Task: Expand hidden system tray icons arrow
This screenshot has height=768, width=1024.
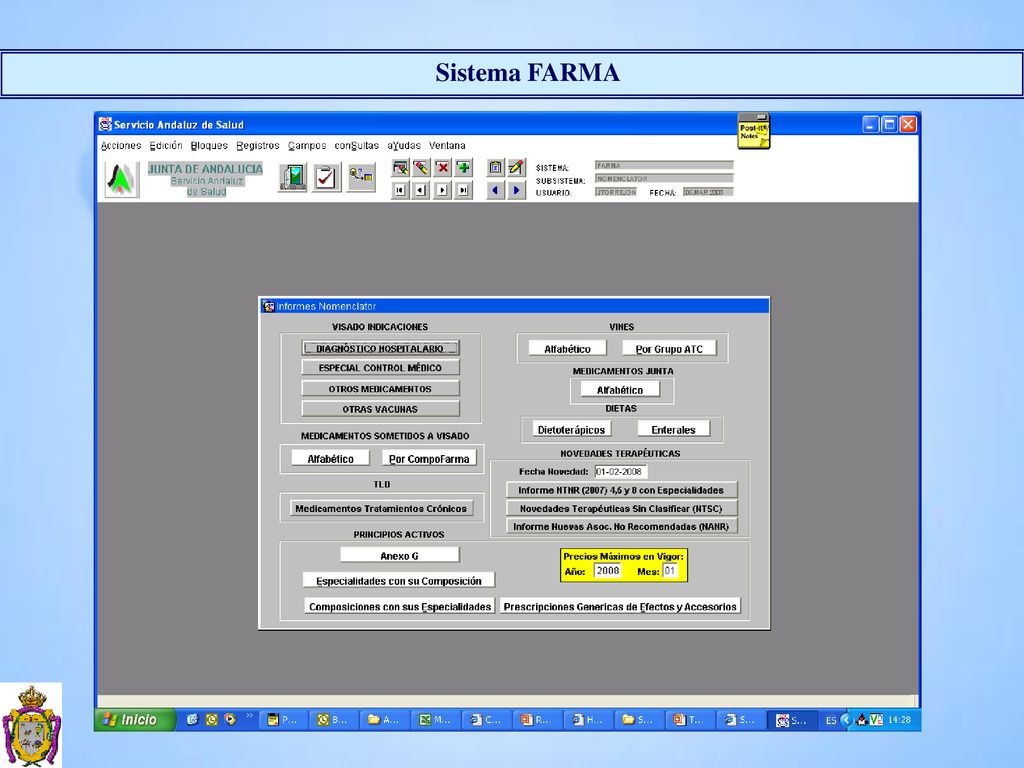Action: pos(846,720)
